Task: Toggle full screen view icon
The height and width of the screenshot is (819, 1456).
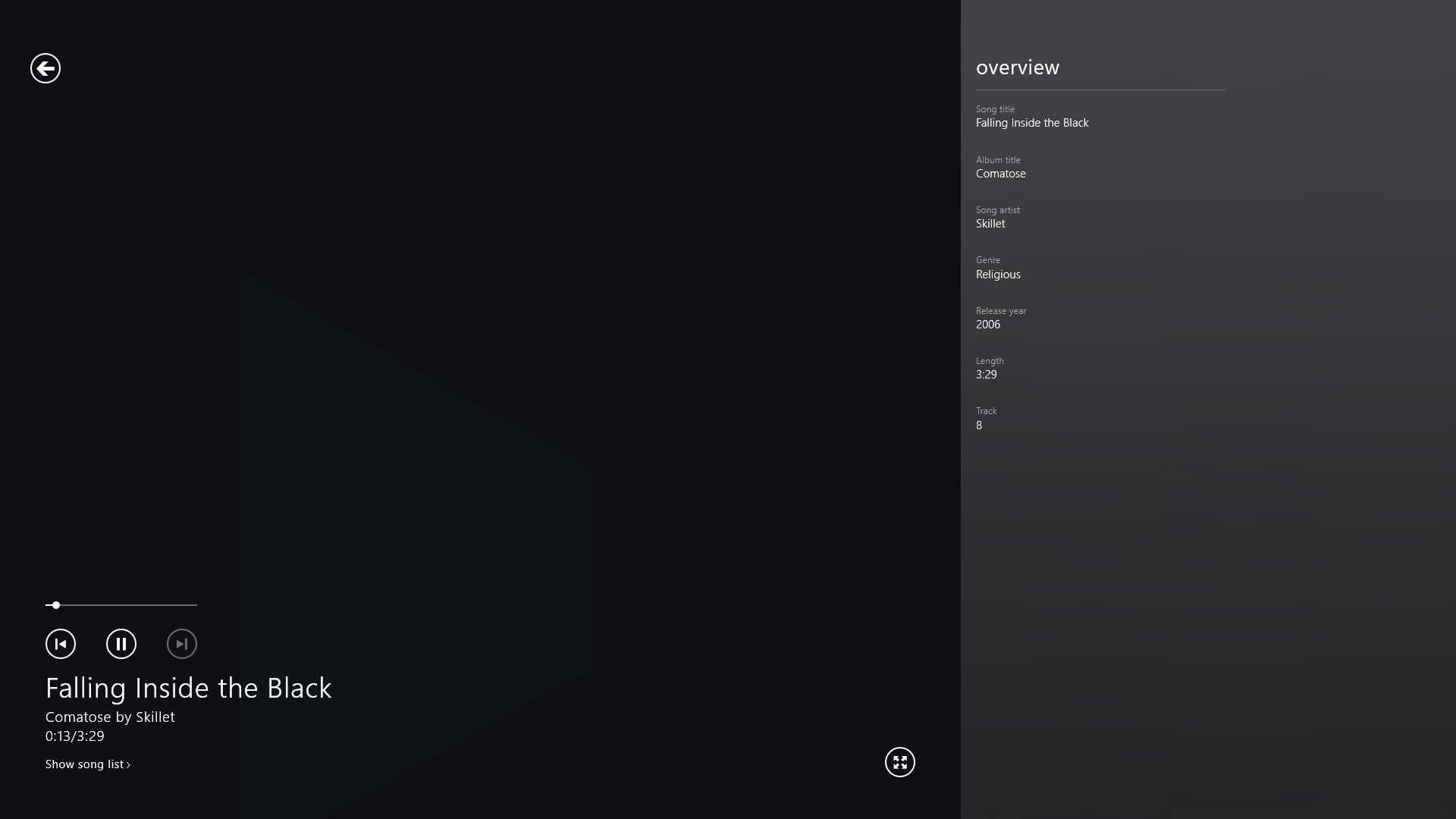Action: tap(900, 762)
